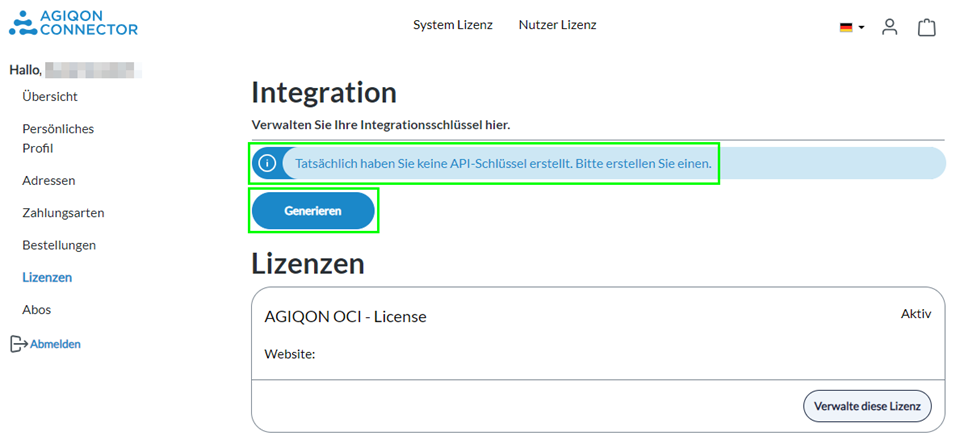This screenshot has height=444, width=960.
Task: Select Lizenzen in the sidebar
Action: 47,277
